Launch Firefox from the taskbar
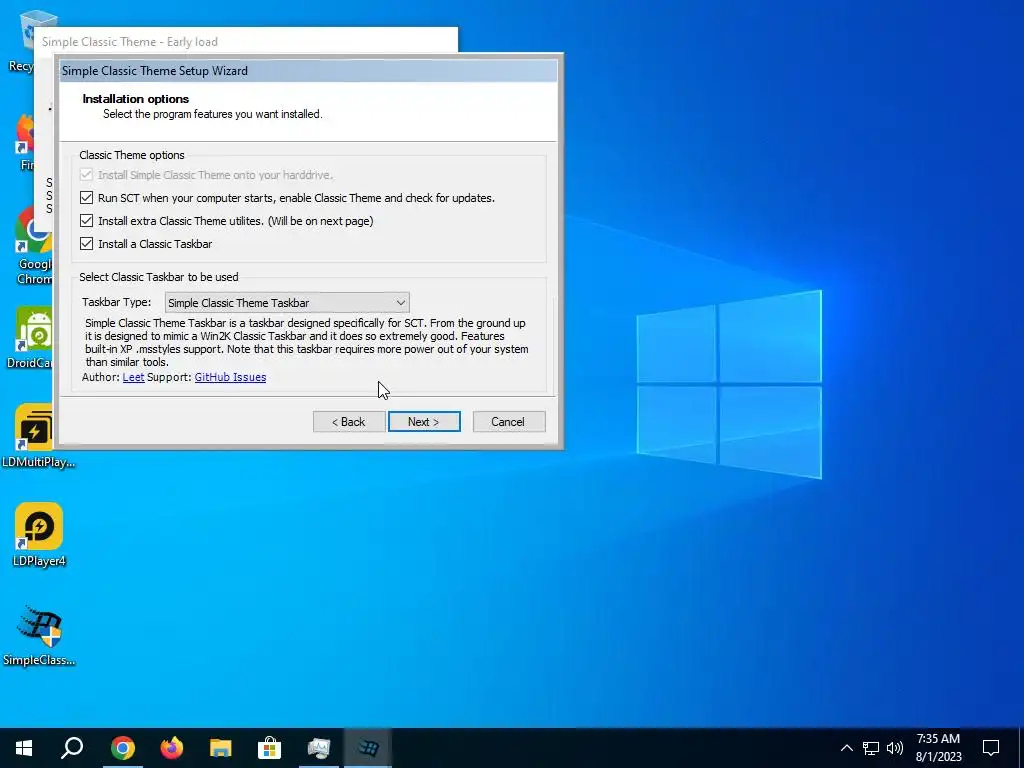The height and width of the screenshot is (768, 1024). 172,748
